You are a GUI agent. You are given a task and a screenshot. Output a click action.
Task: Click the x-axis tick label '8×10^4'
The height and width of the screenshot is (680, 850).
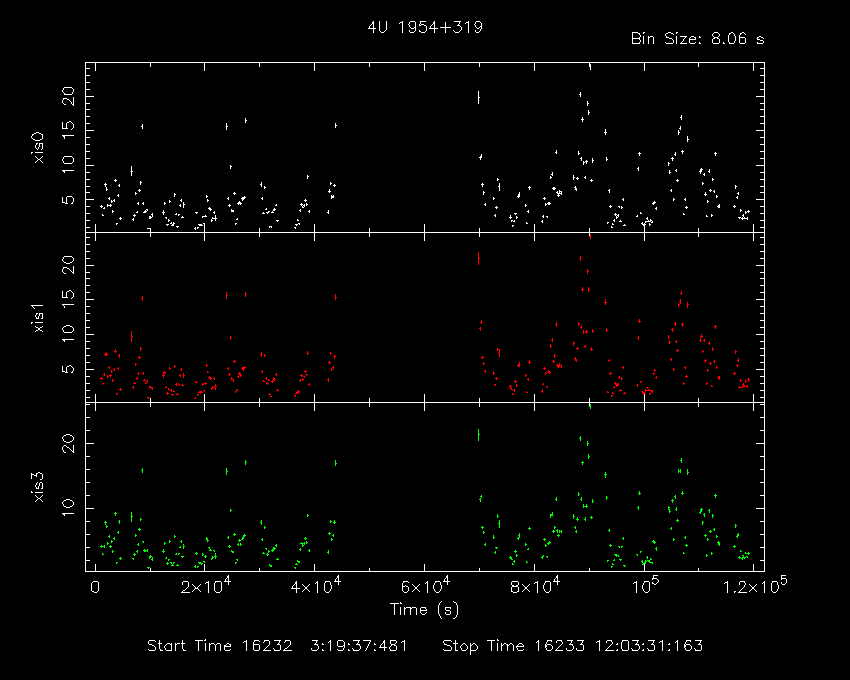pos(535,586)
